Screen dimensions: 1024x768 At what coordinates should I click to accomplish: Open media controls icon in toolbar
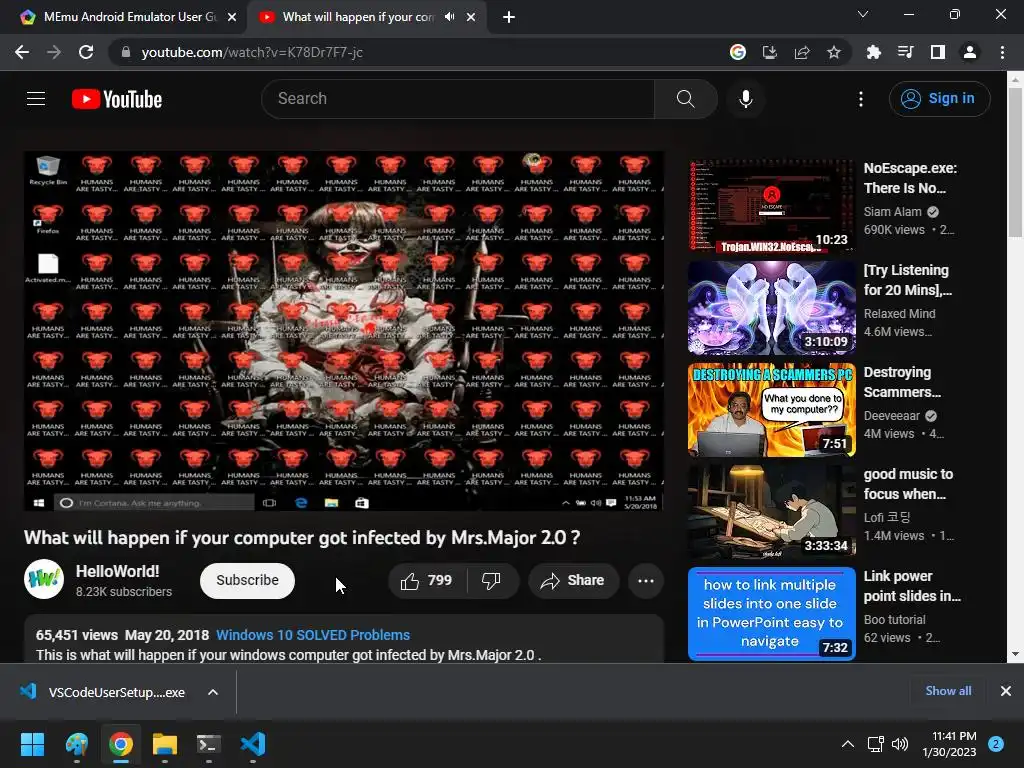[x=905, y=52]
